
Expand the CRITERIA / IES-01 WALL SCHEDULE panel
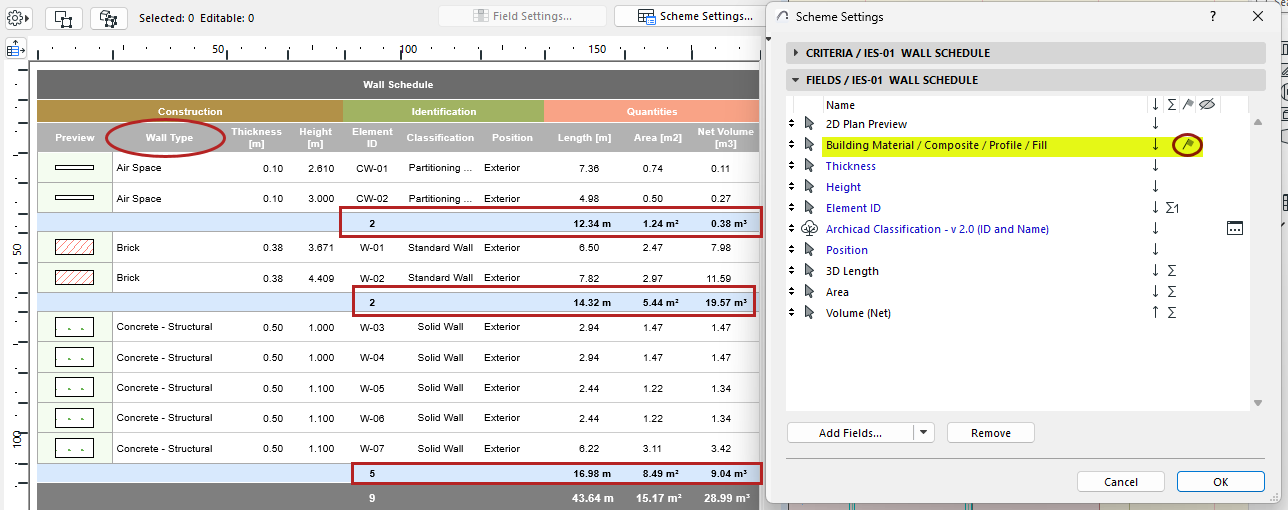tap(796, 53)
